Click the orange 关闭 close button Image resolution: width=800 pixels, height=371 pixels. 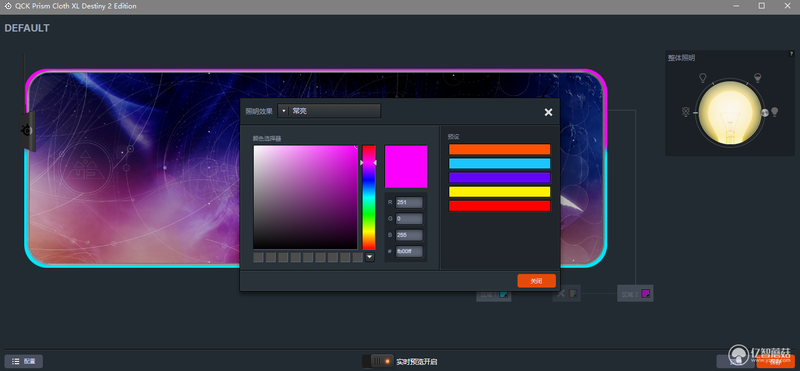click(536, 281)
